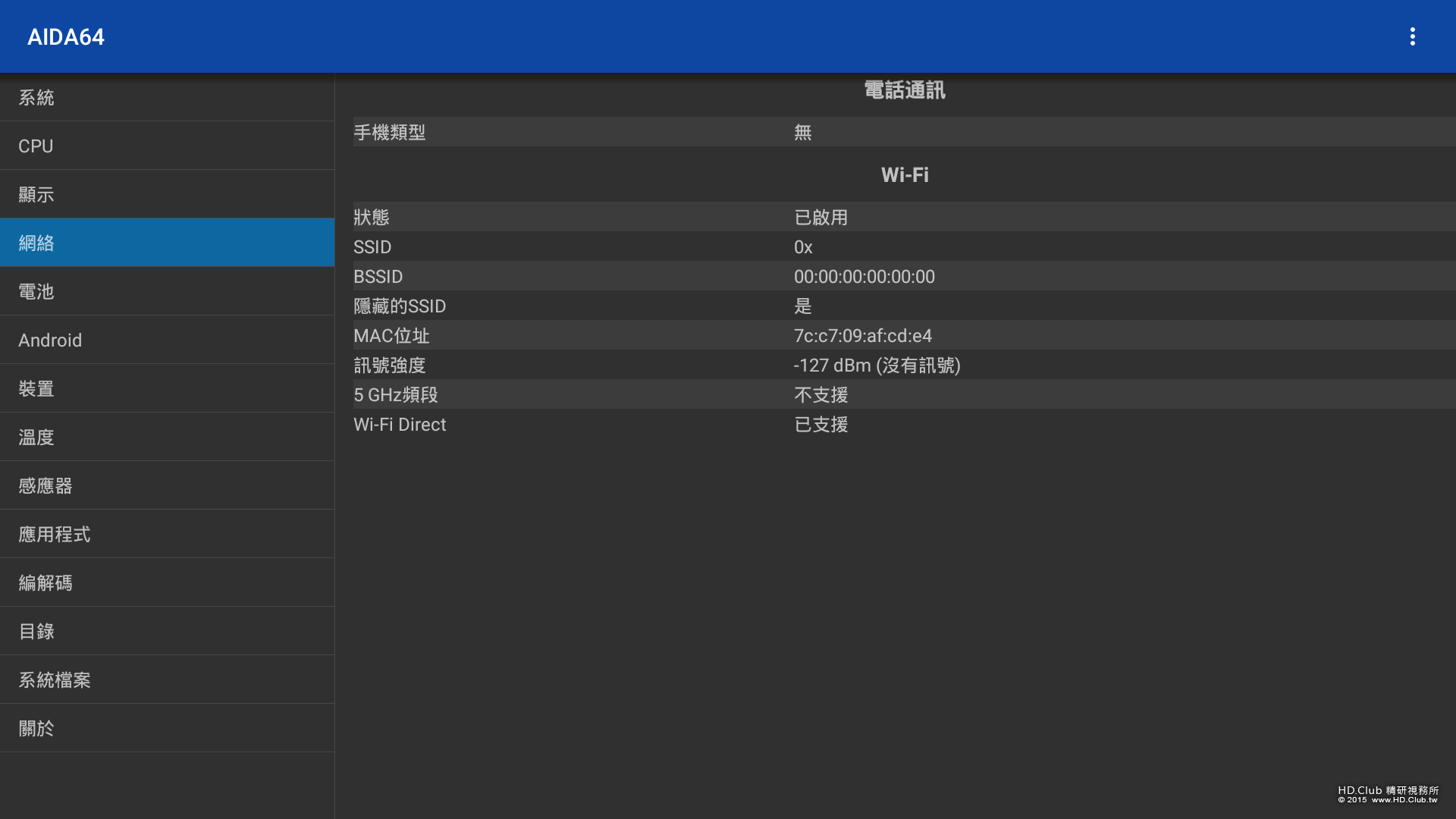Click the SSID label
The height and width of the screenshot is (819, 1456).
point(372,247)
